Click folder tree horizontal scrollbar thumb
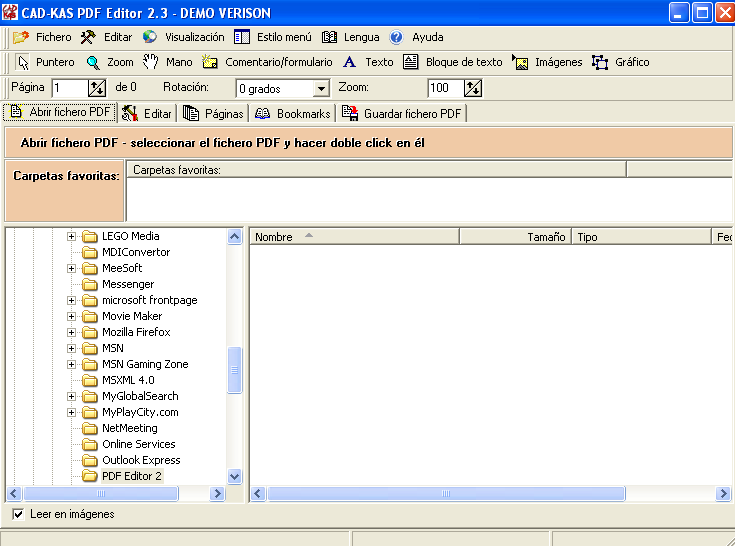735x546 pixels. click(x=101, y=493)
